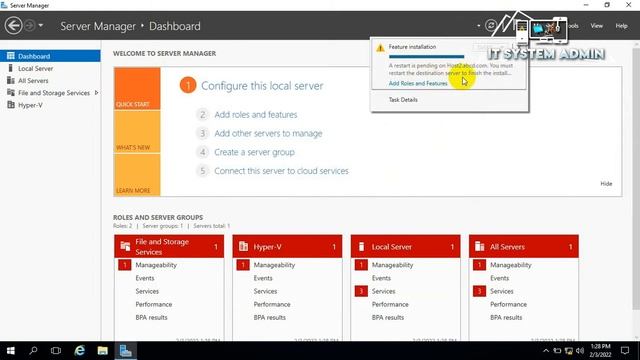Open the Quick Start tile
Screen dimensions: 640x360
pos(137,89)
